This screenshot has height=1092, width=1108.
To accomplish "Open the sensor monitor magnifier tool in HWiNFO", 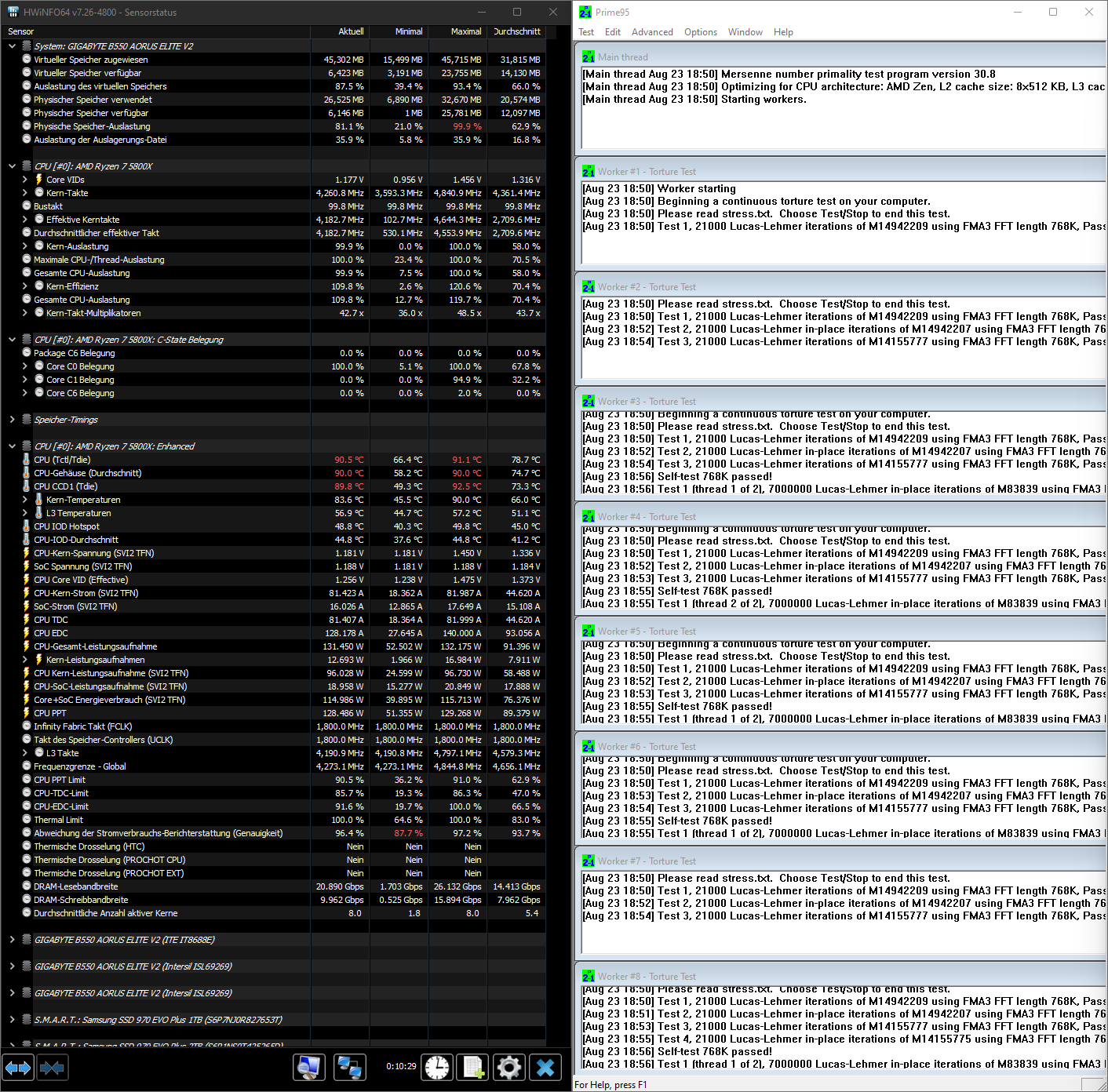I will [309, 1068].
